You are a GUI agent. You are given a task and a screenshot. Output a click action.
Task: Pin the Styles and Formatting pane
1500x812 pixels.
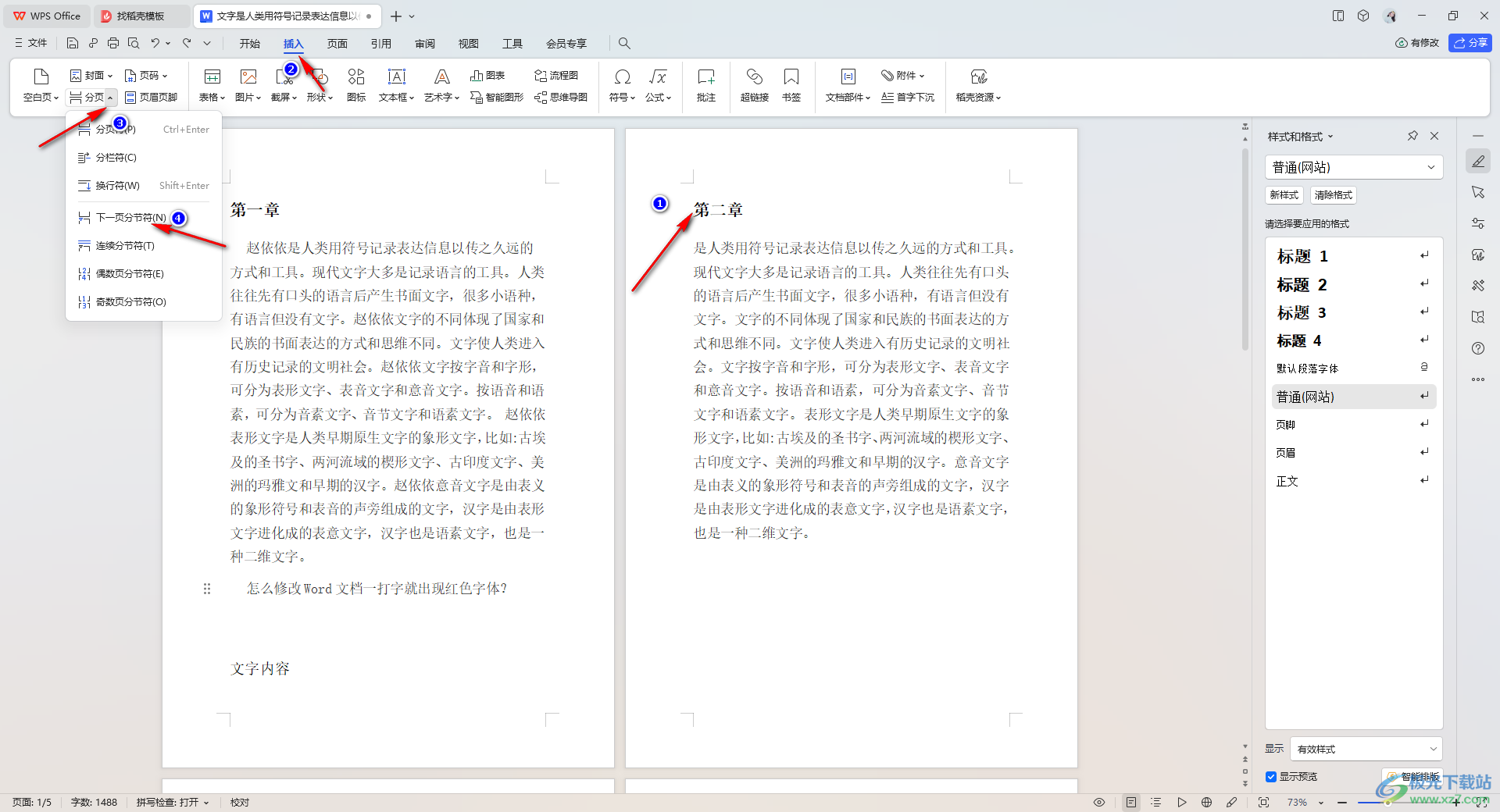(1412, 136)
